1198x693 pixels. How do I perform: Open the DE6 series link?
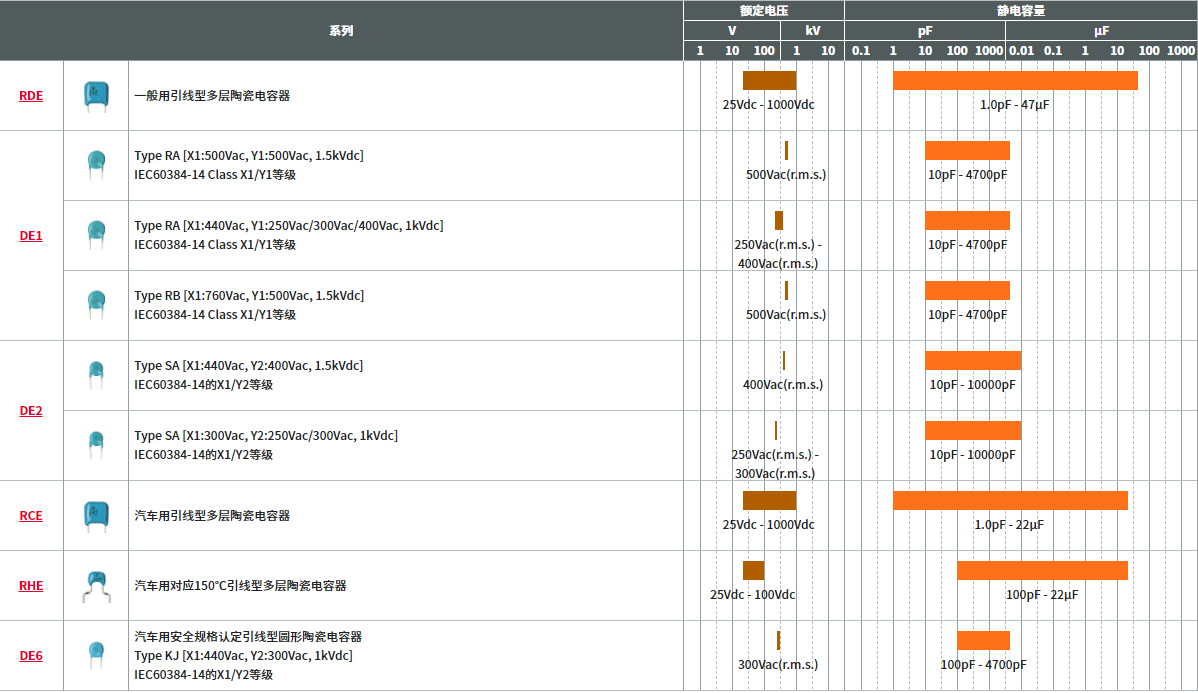(x=31, y=656)
